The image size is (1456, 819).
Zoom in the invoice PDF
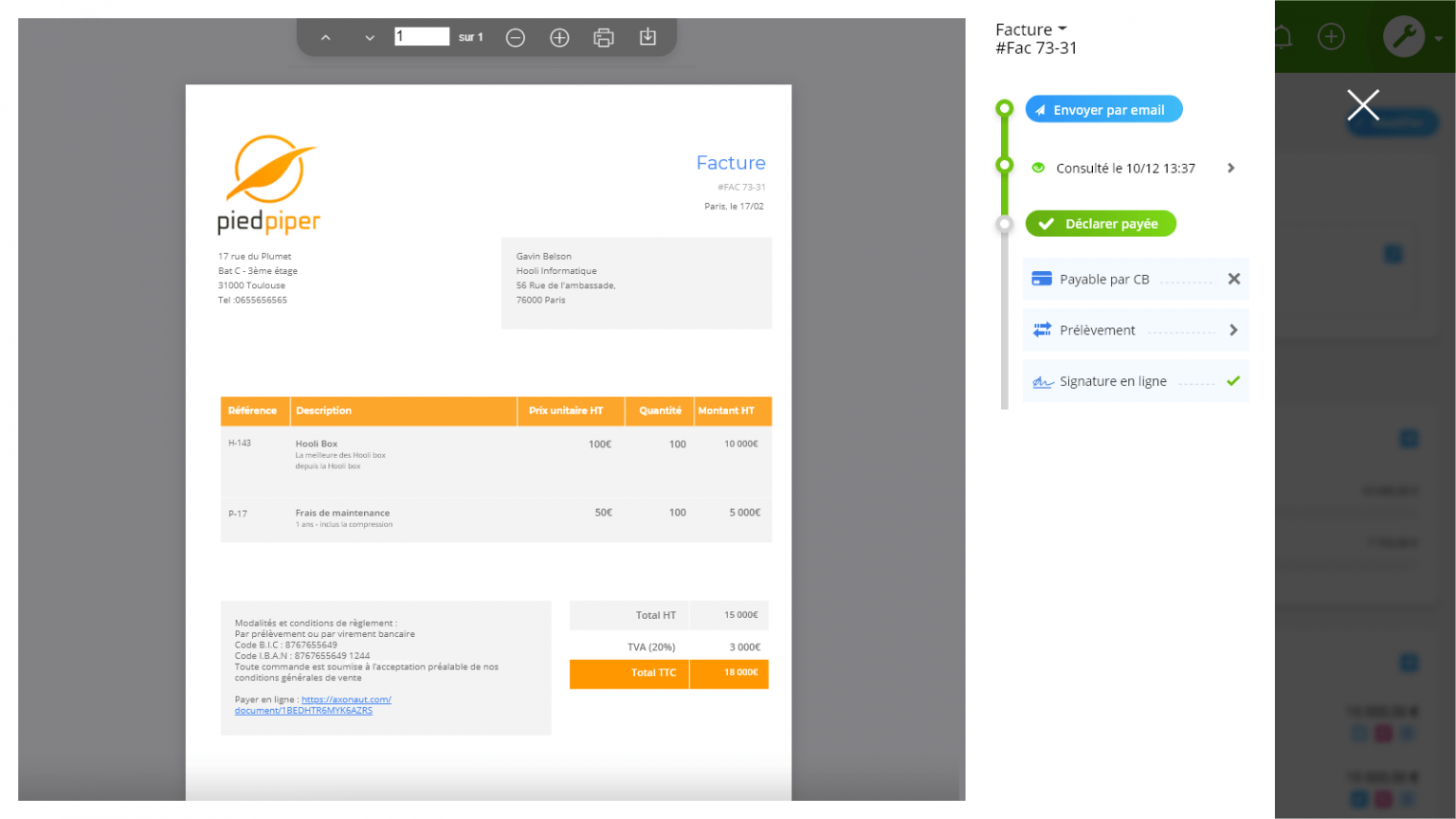(x=559, y=38)
